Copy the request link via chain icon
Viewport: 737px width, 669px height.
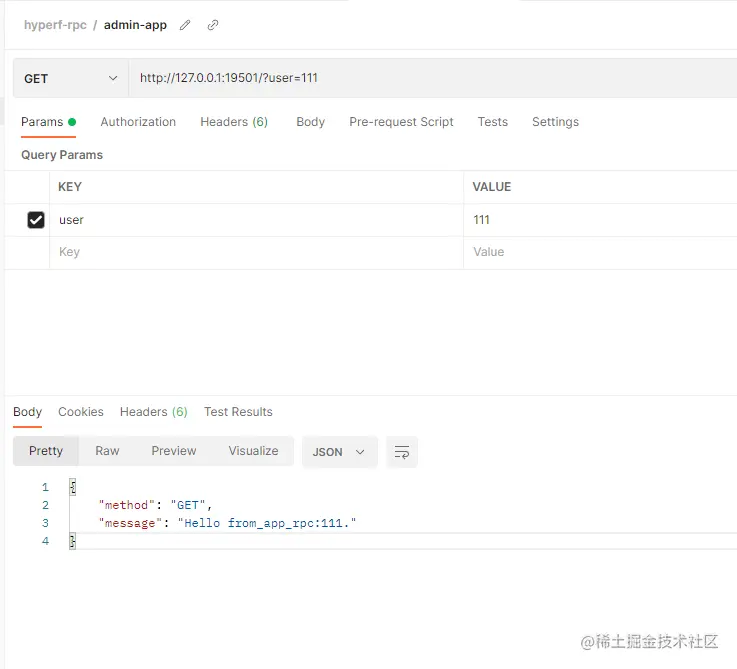pyautogui.click(x=213, y=25)
